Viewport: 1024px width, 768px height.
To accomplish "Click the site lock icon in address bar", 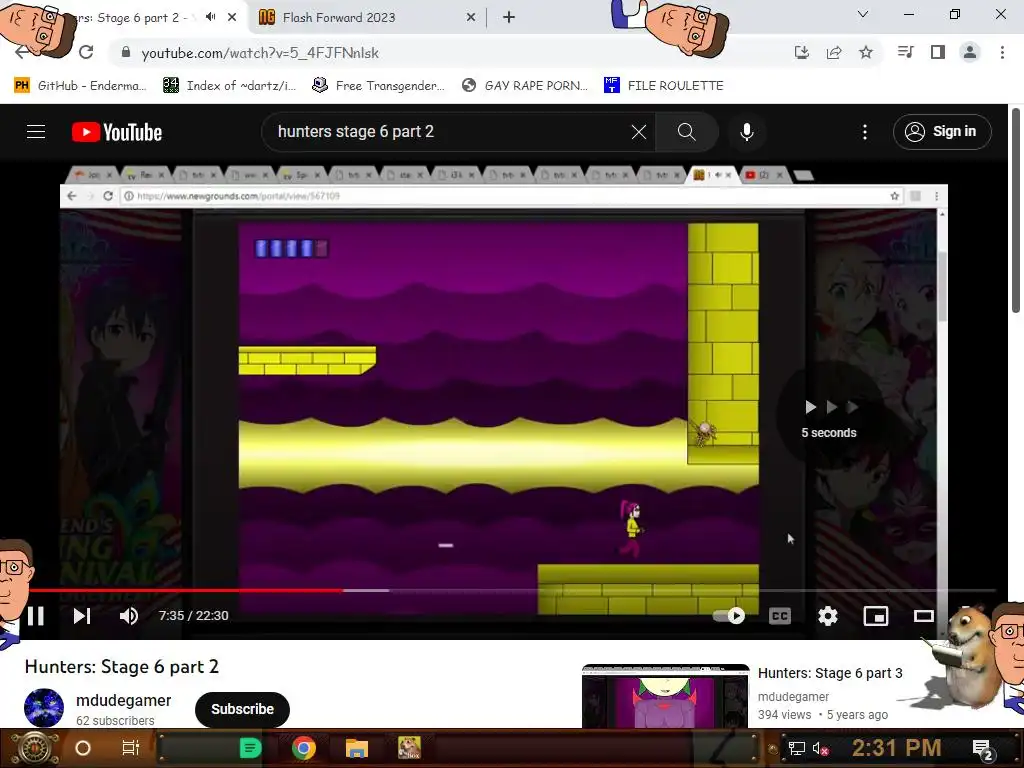I will click(x=126, y=52).
